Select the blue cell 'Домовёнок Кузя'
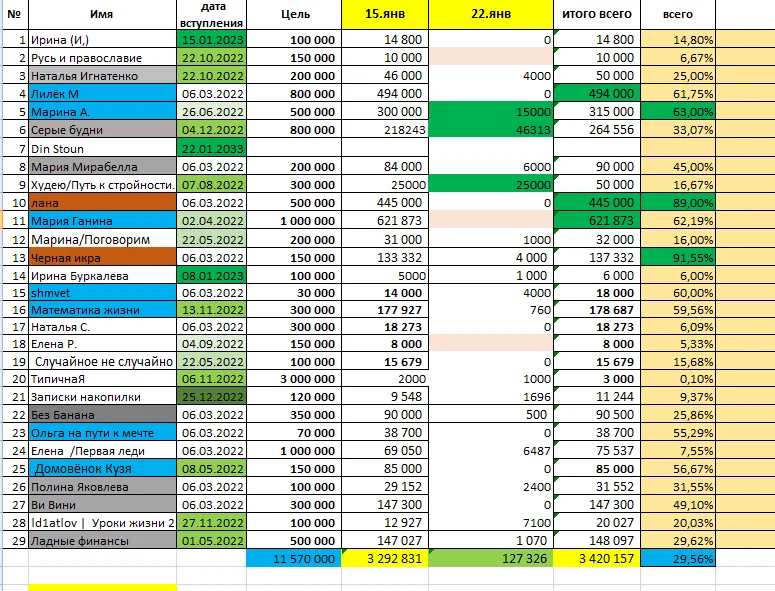775x591 pixels. [x=102, y=468]
